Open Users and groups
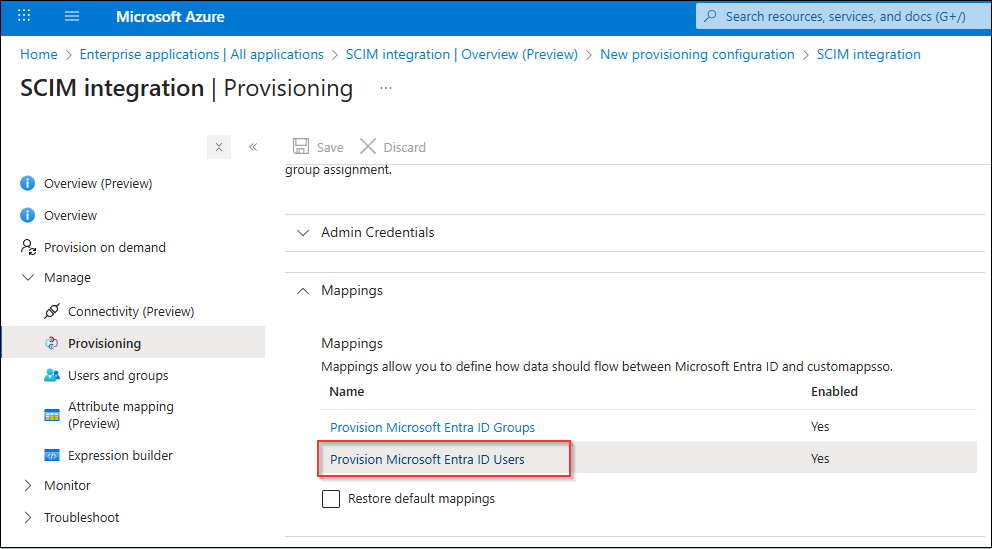992x549 pixels. 118,375
